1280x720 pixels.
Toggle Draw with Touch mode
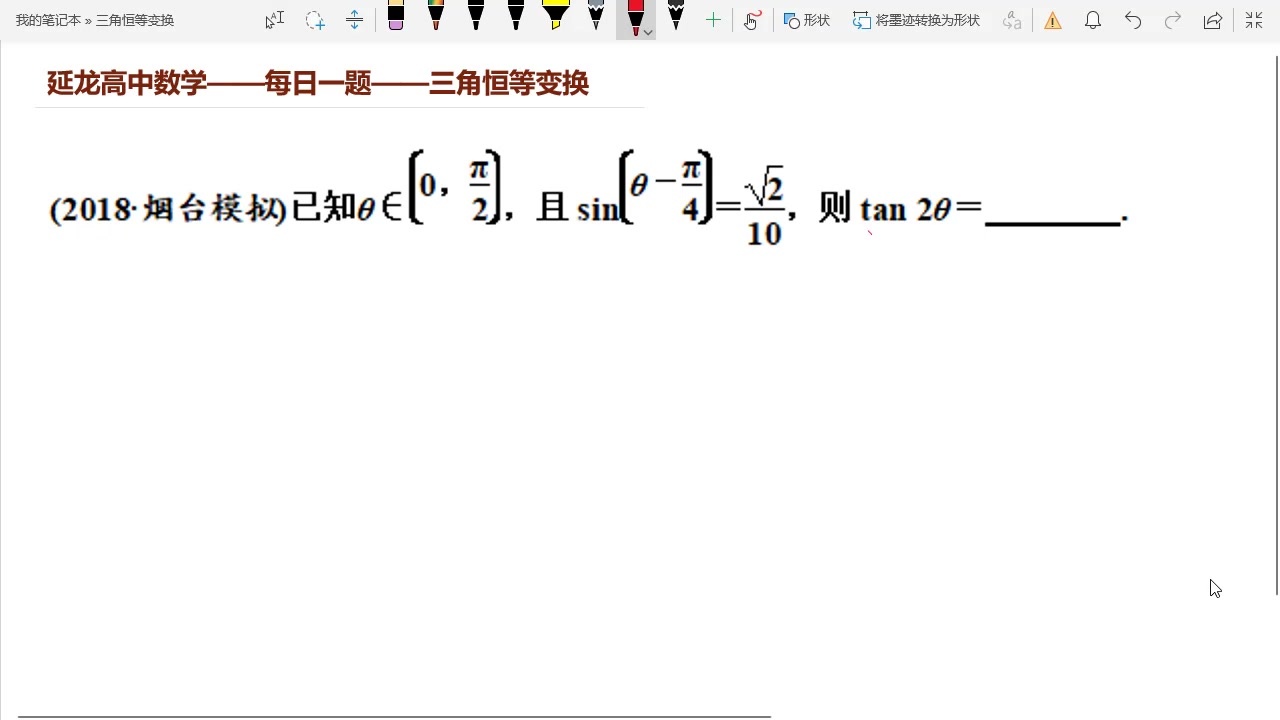753,20
